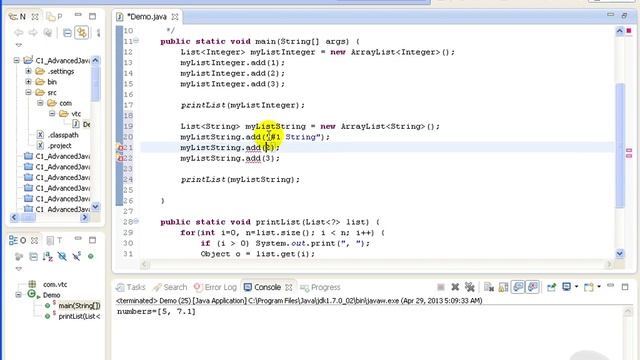Click the Display Selected Console icon
The height and width of the screenshot is (360, 640).
(x=566, y=287)
